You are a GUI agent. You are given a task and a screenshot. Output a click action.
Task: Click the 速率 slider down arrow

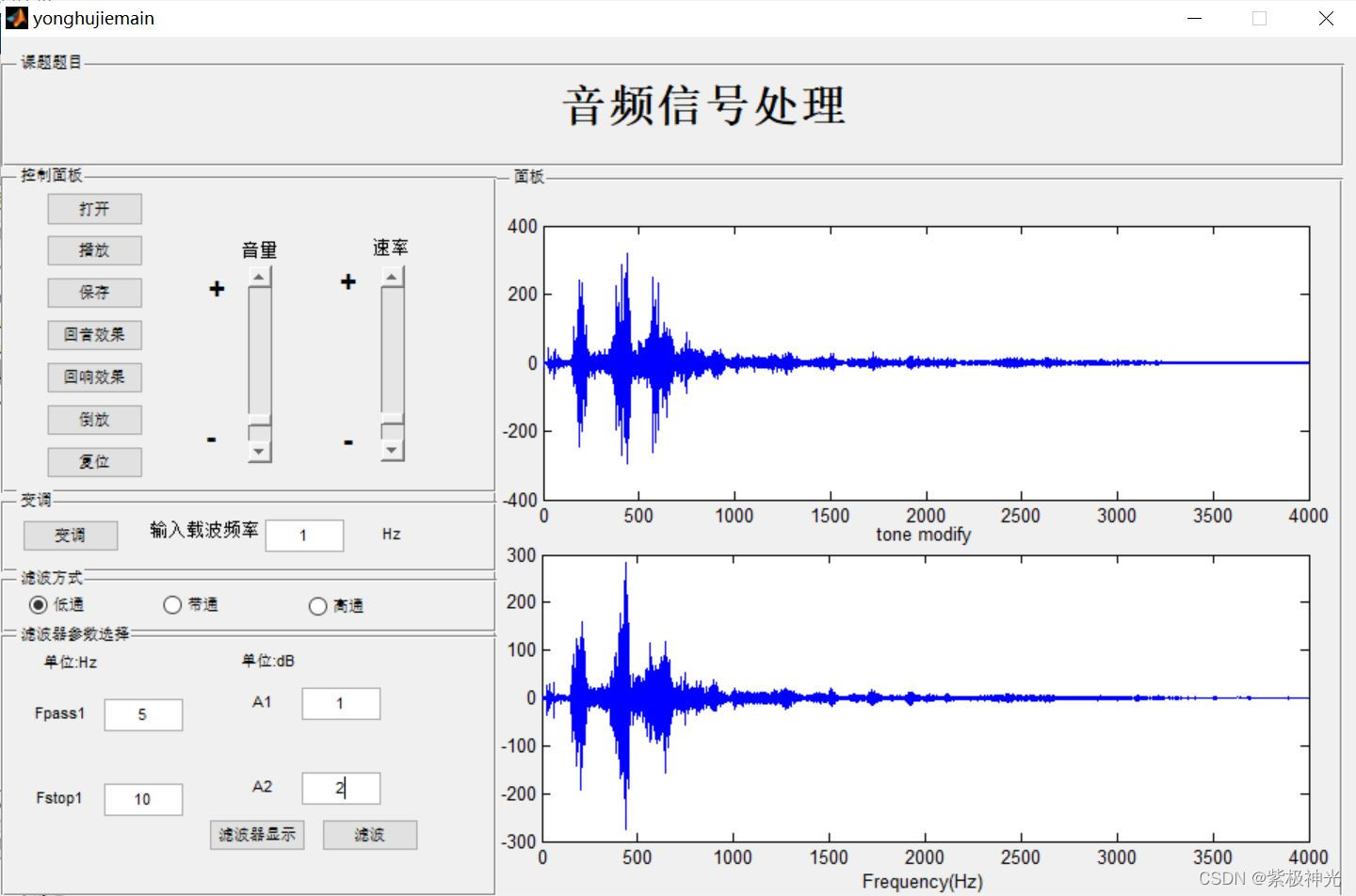click(x=393, y=451)
